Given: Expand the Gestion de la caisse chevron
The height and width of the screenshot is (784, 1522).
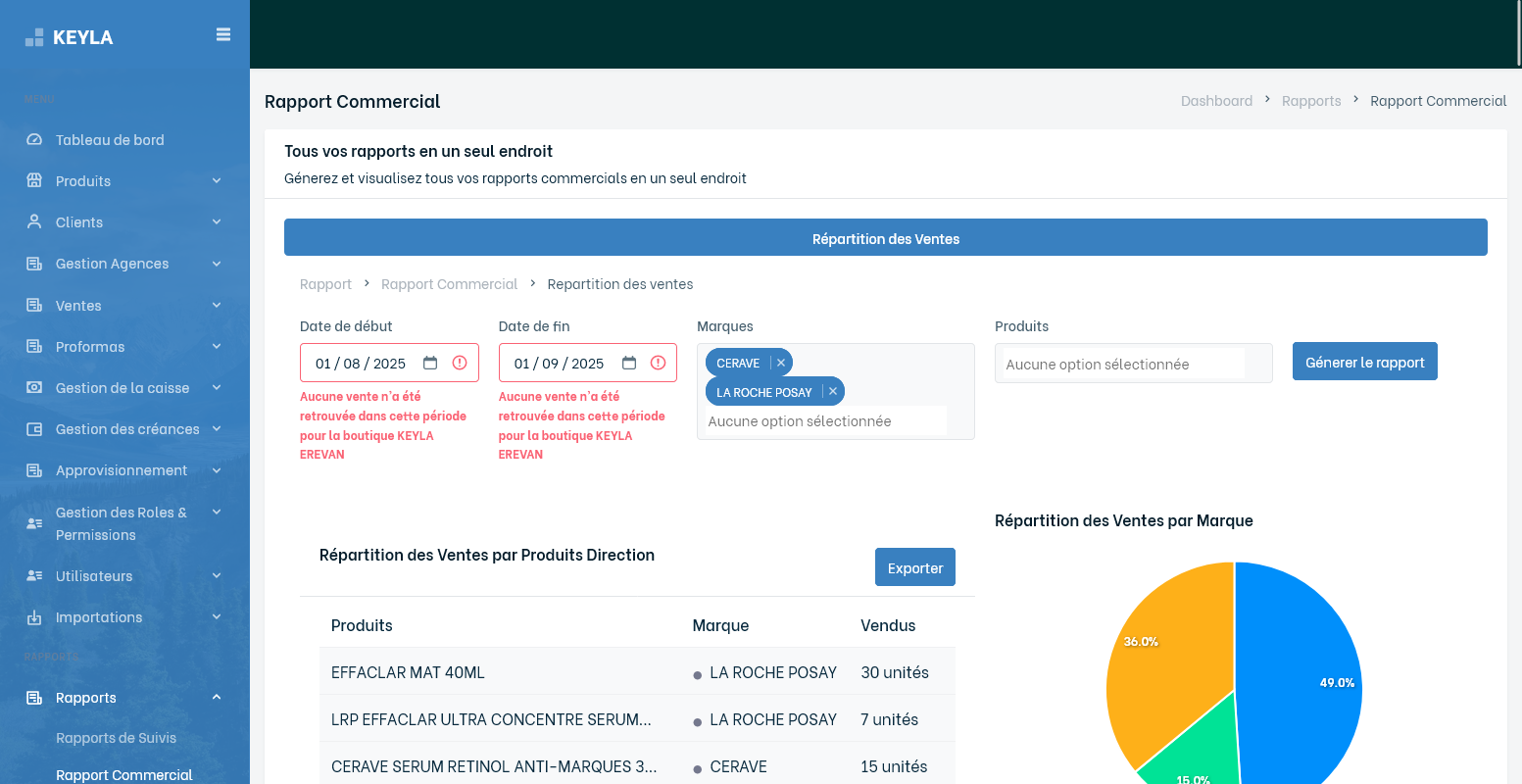Looking at the screenshot, I should point(217,387).
